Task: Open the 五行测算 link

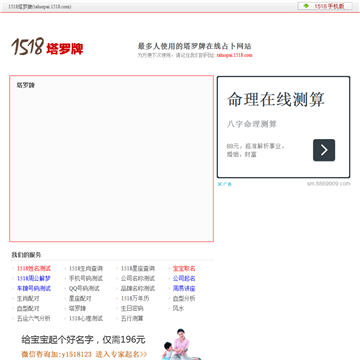Action: click(x=132, y=318)
